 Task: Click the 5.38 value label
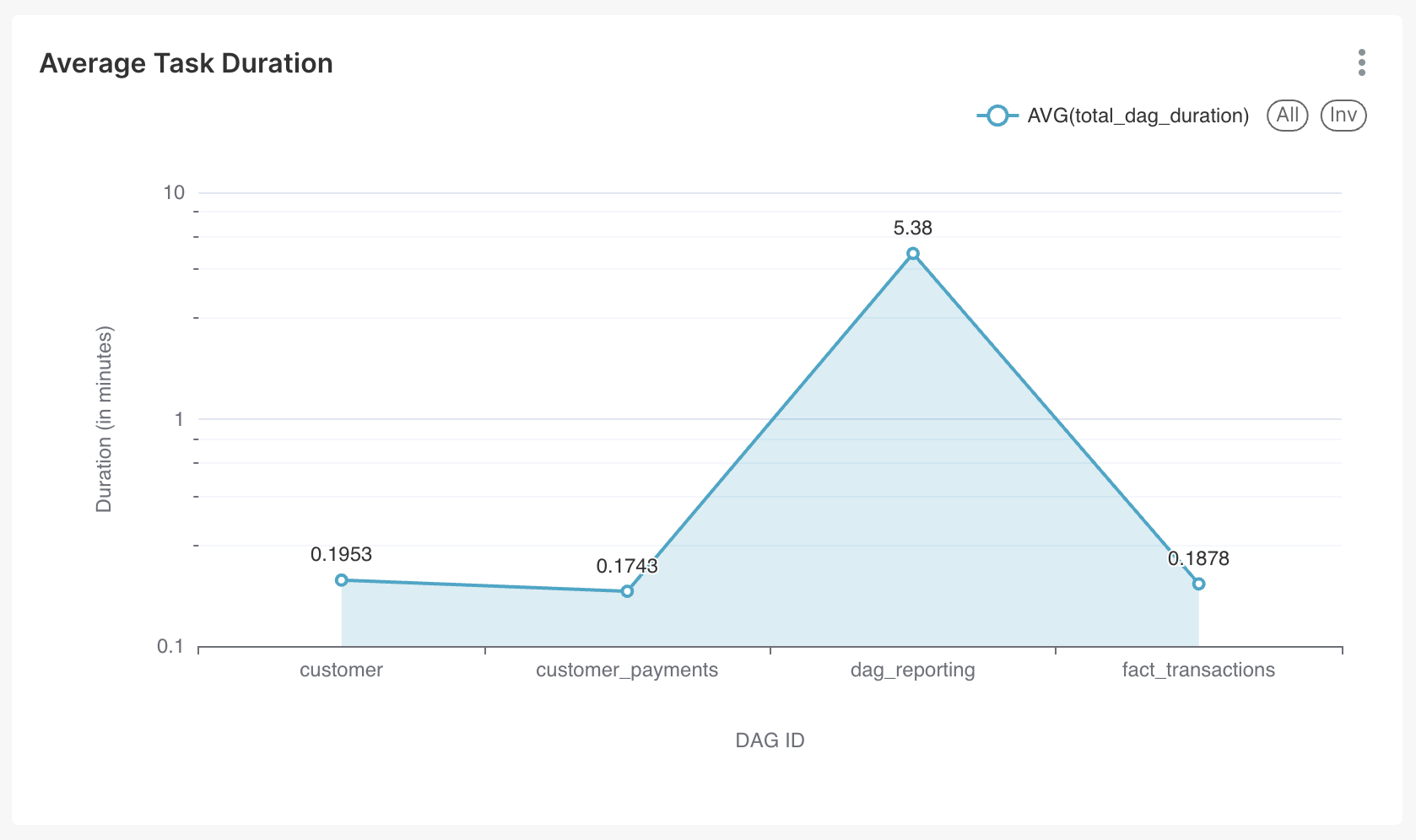(x=912, y=228)
